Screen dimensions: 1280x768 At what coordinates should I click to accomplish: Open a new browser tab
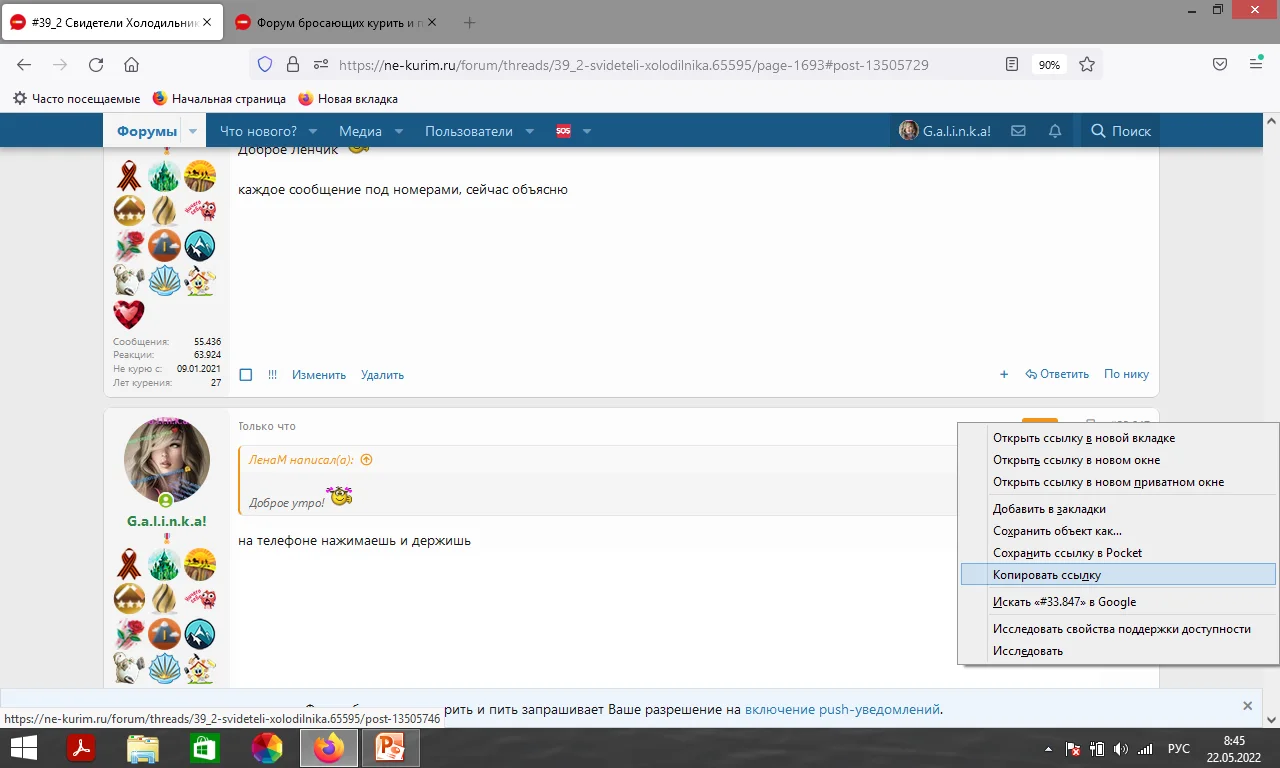click(x=470, y=22)
